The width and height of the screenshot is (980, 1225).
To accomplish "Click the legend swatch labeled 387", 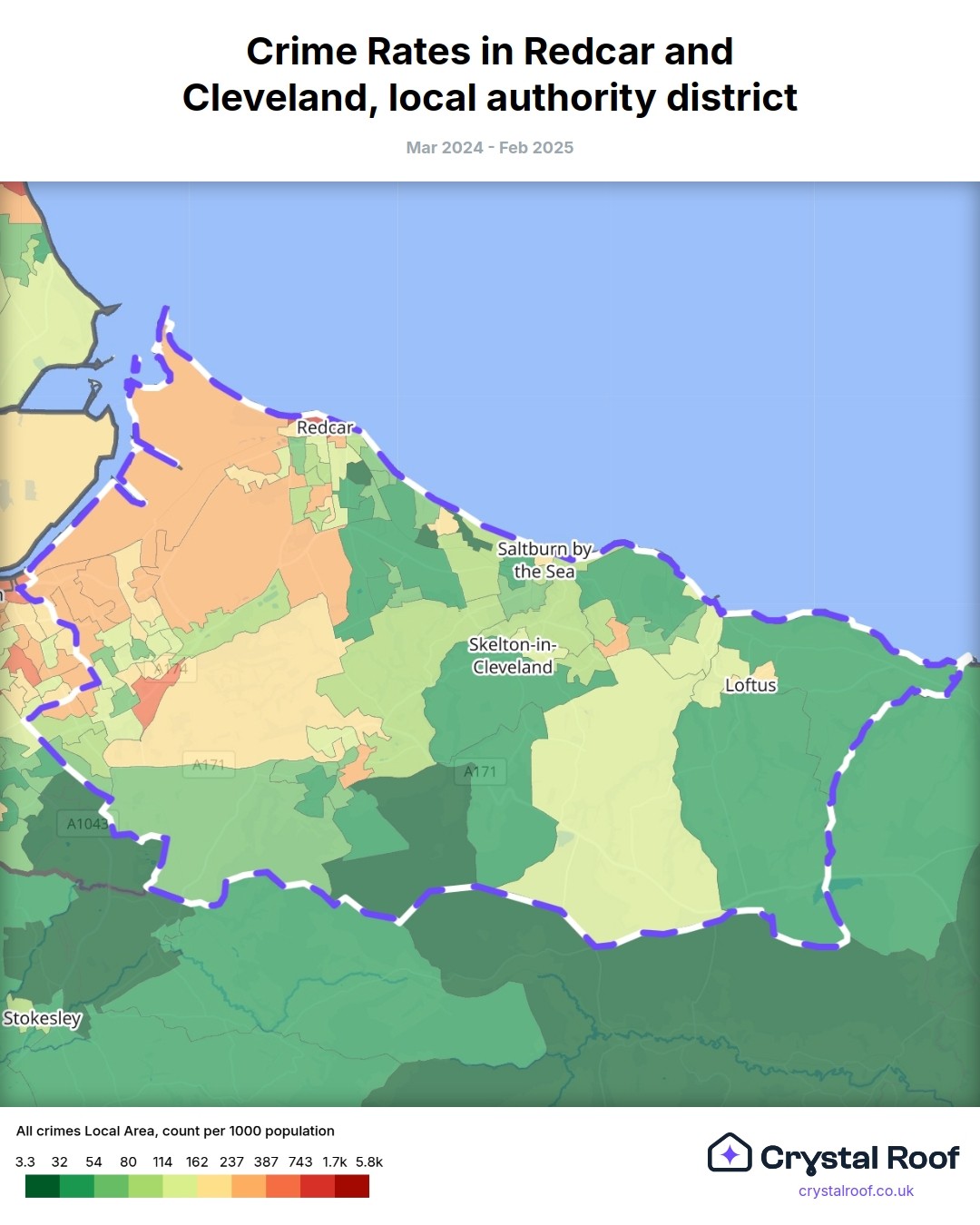I will click(283, 1186).
